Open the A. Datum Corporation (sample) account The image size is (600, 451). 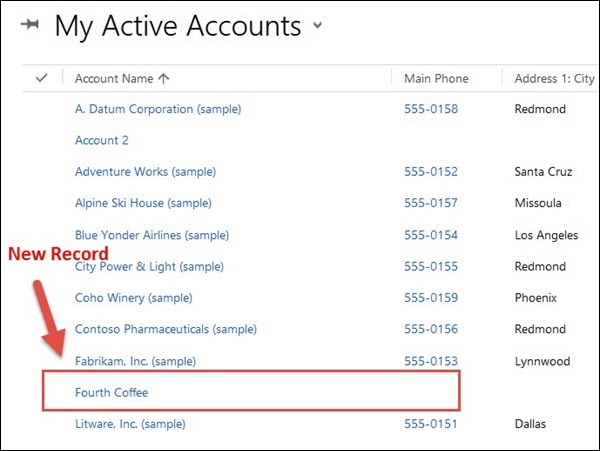click(158, 109)
